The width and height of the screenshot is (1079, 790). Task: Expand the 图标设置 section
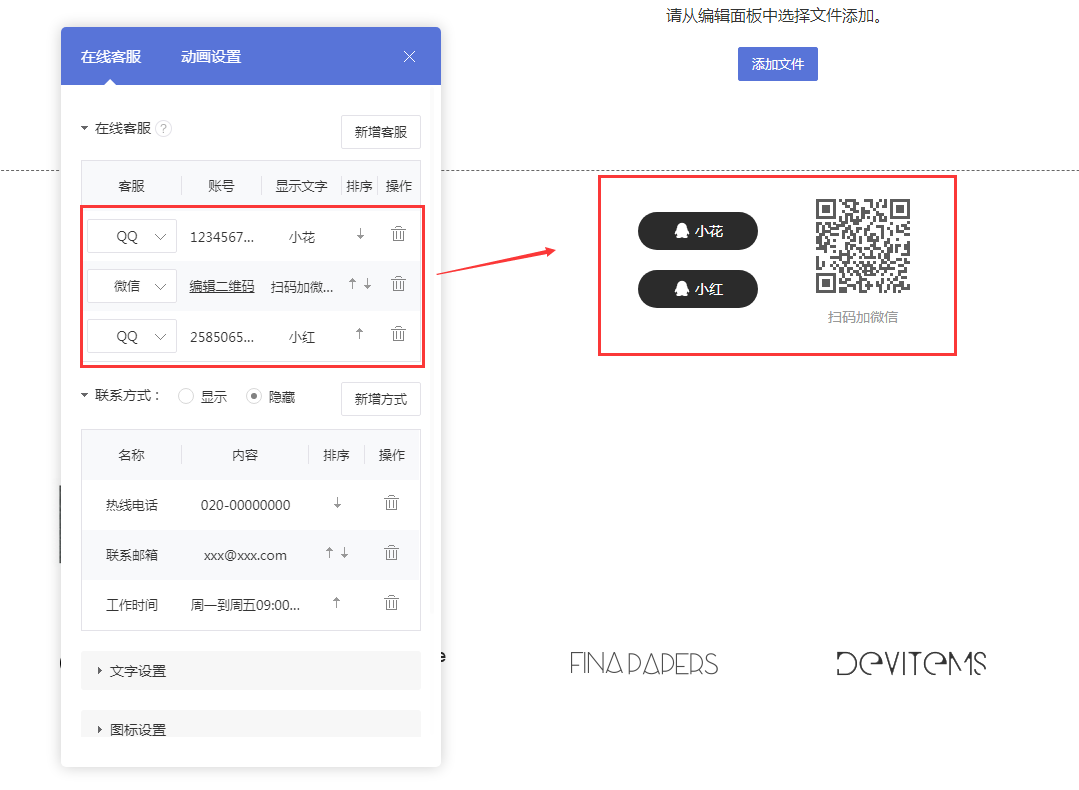[x=250, y=724]
